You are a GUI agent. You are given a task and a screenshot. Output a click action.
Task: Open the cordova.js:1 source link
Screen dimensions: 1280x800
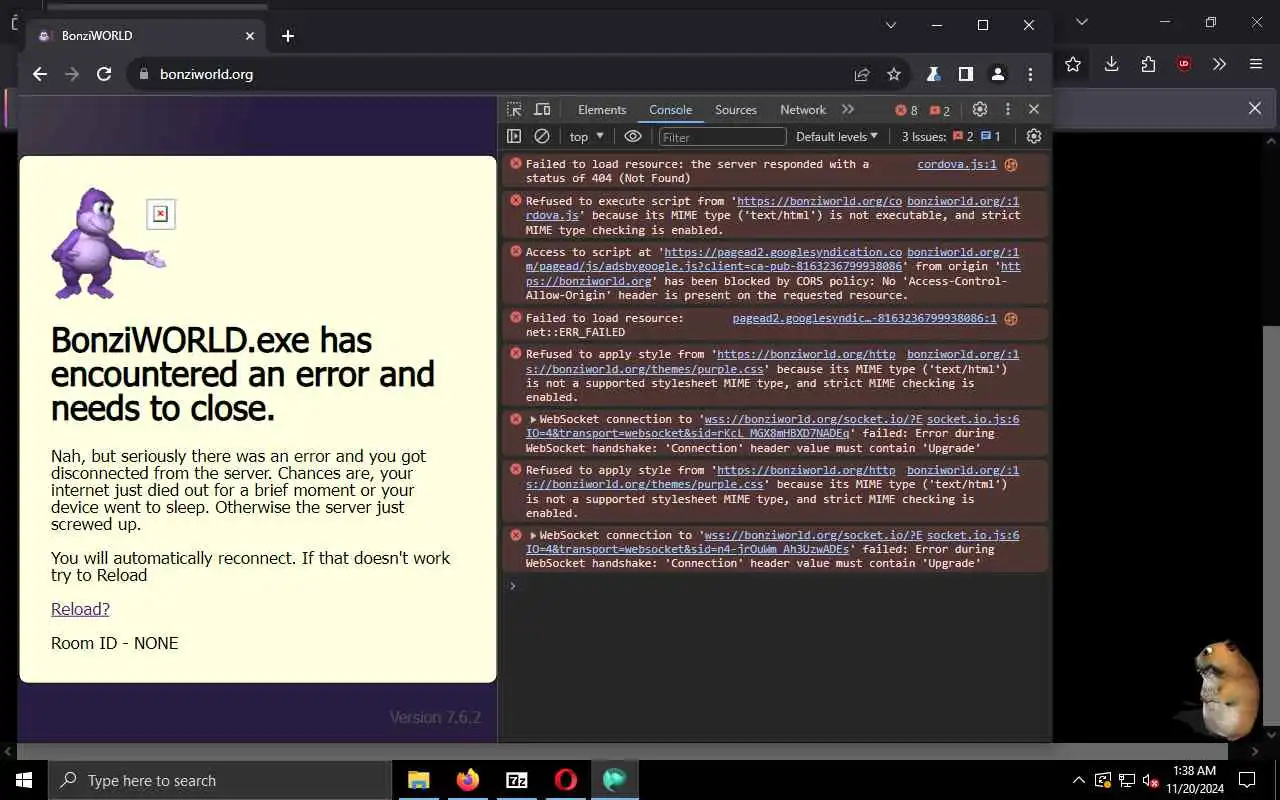pos(957,164)
